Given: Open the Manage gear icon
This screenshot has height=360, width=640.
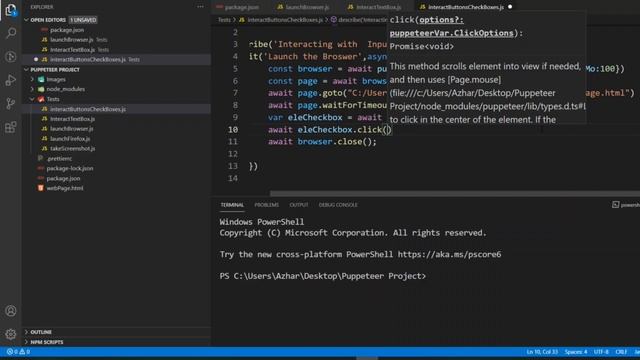Looking at the screenshot, I should tap(11, 334).
